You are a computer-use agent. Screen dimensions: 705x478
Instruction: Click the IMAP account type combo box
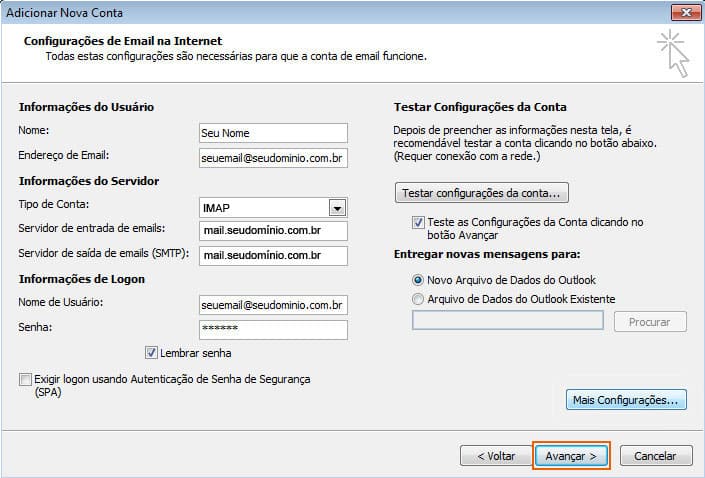[263, 207]
